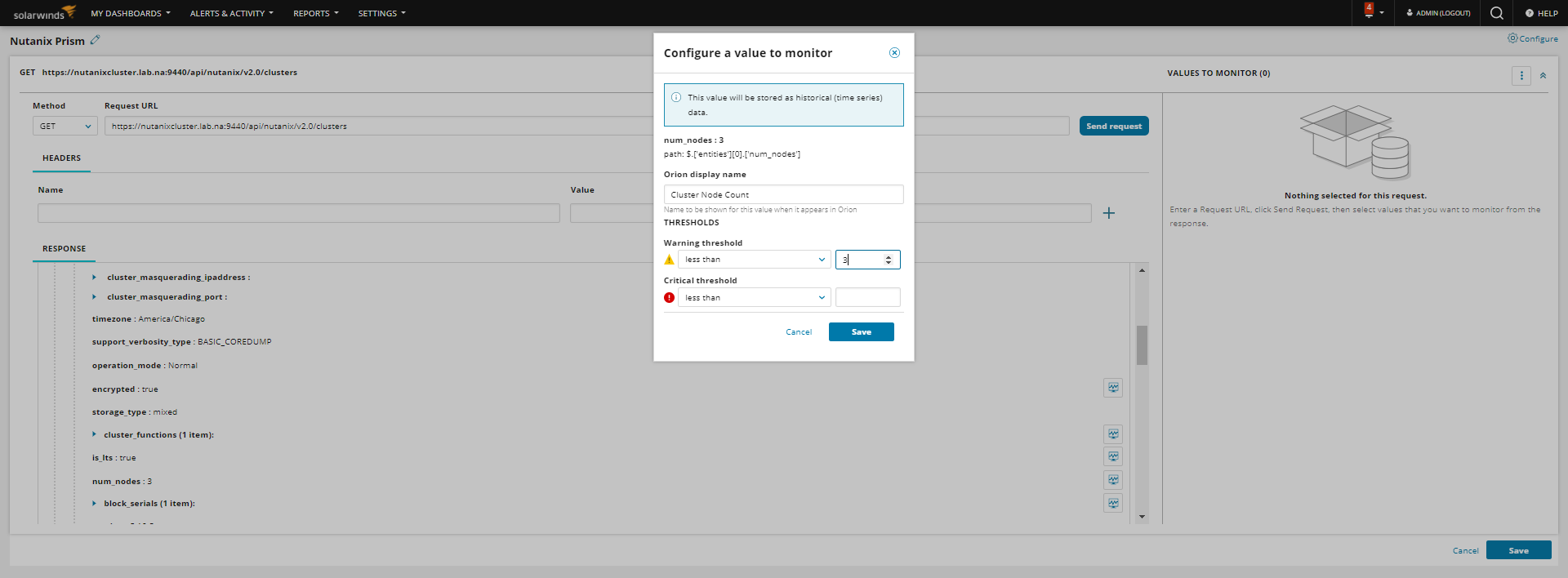Click the info icon in blue banner

point(676,97)
